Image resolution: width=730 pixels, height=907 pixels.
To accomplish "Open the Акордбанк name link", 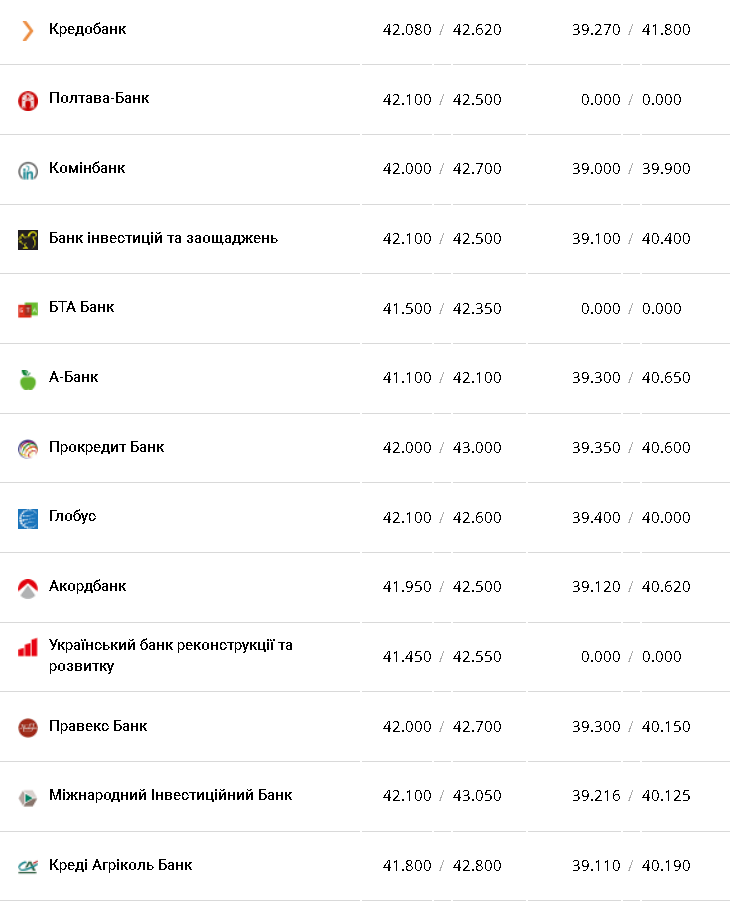I will click(87, 586).
